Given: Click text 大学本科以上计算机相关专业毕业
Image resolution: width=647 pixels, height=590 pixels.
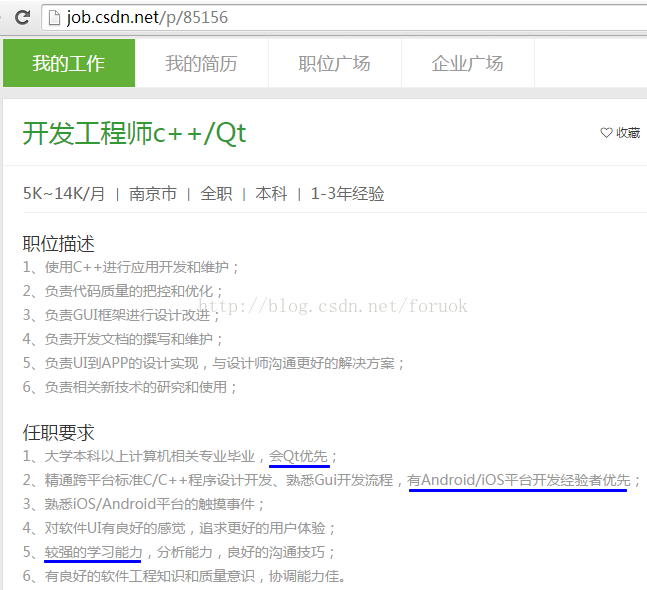Looking at the screenshot, I should 150,456.
